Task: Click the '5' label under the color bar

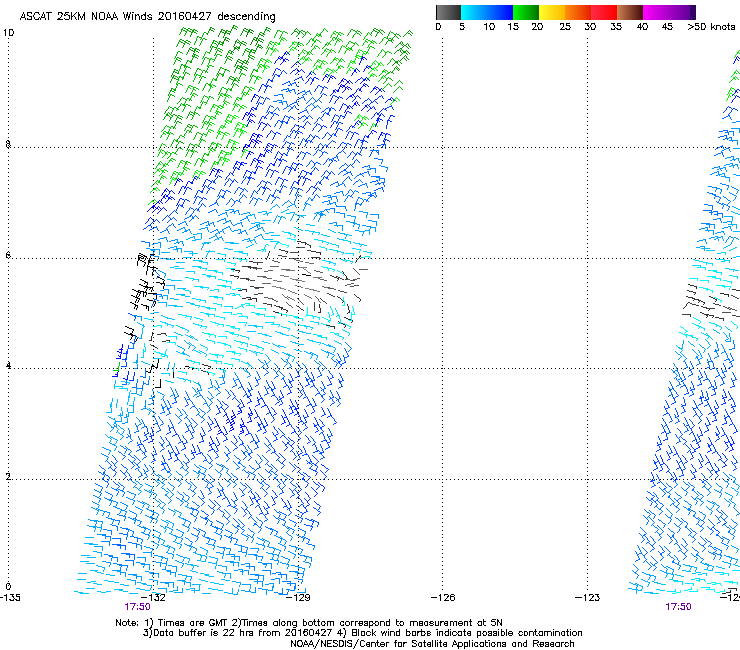Action: tap(462, 27)
